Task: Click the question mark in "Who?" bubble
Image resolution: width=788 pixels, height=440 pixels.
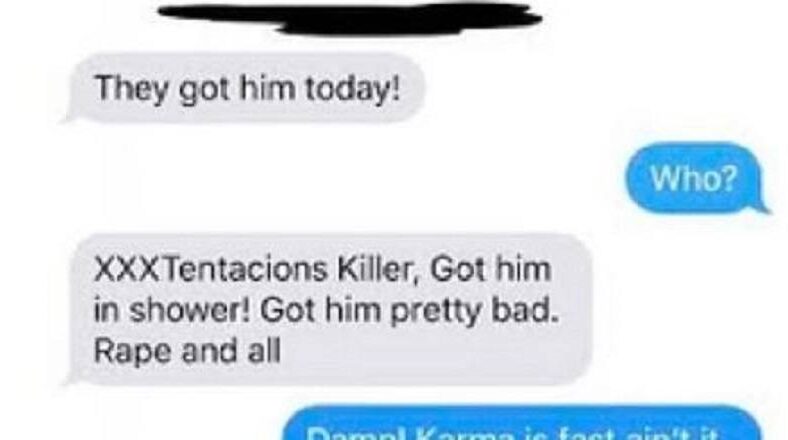Action: (729, 177)
